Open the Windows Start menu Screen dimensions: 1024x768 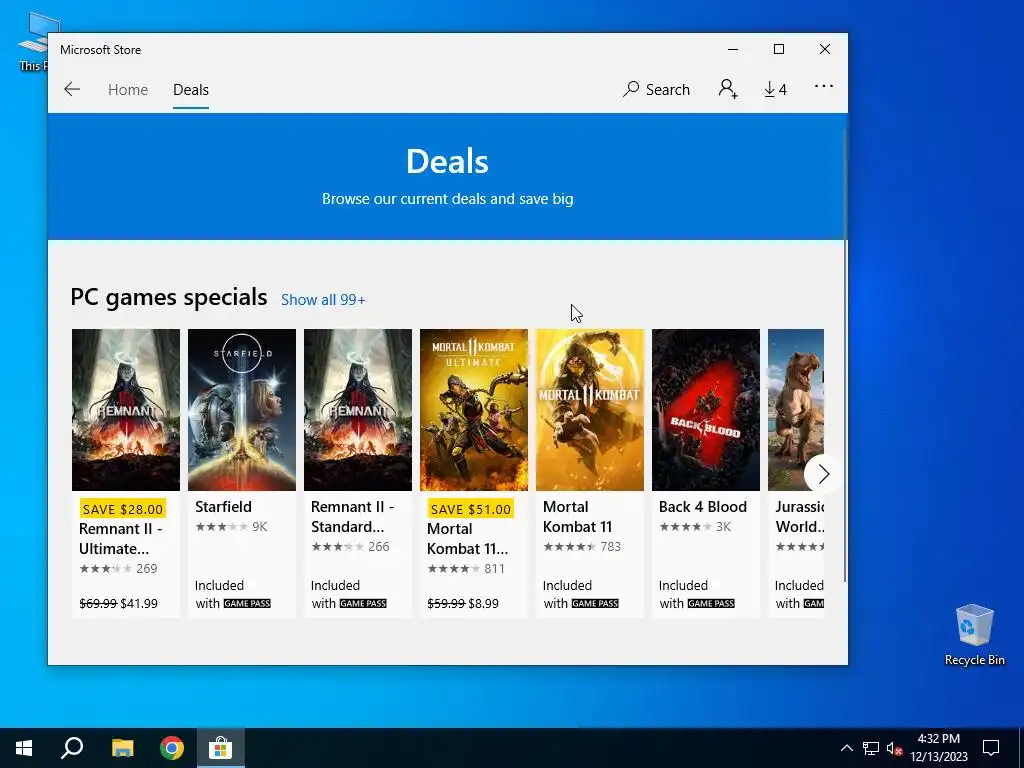[24, 748]
